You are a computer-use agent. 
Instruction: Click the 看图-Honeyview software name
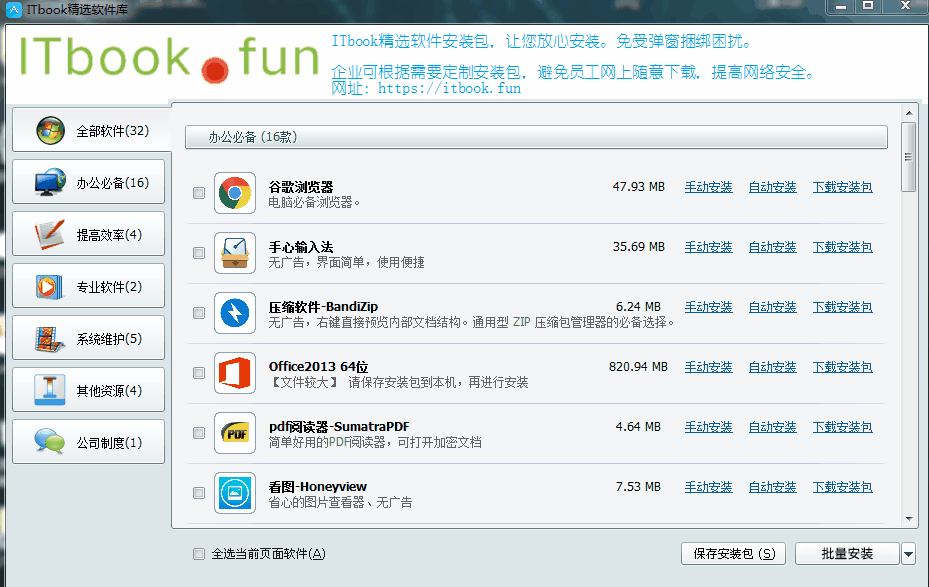tap(318, 487)
